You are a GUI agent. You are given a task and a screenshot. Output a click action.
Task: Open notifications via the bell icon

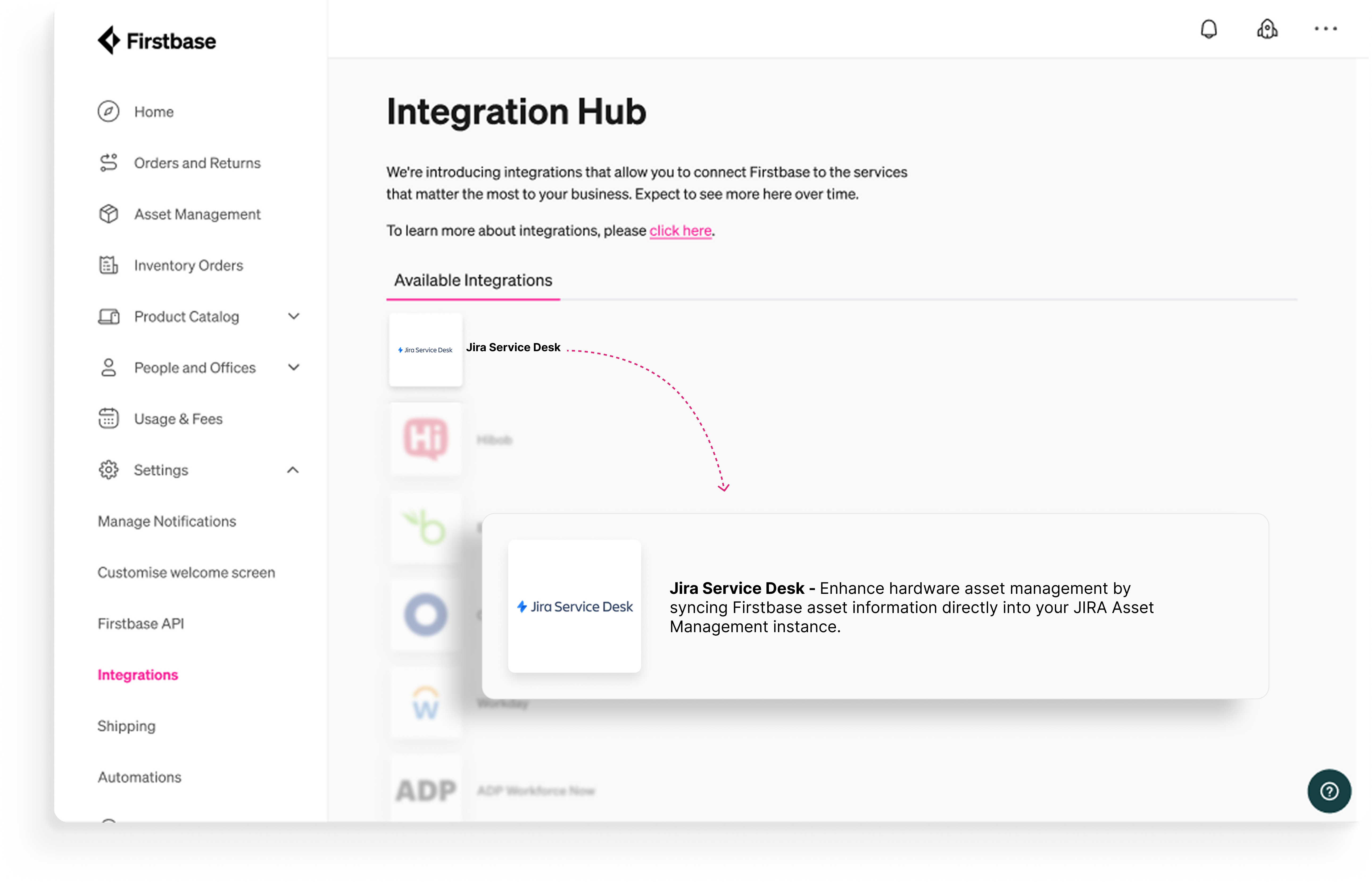tap(1209, 29)
